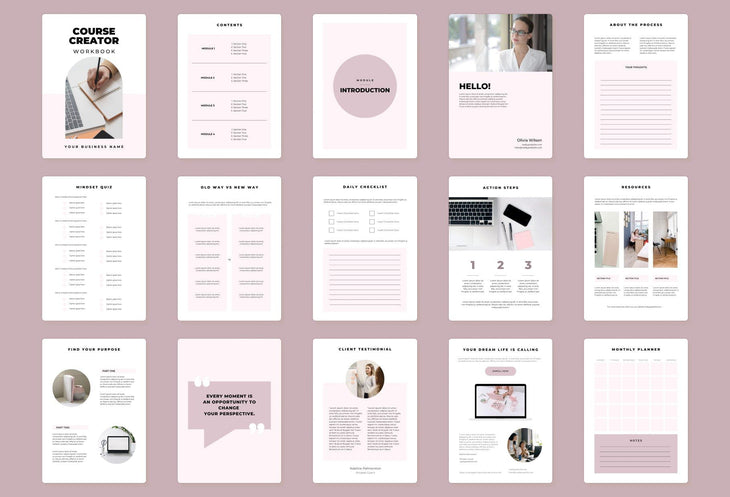
Task: Click the number 3 on Action Steps page
Action: [528, 265]
